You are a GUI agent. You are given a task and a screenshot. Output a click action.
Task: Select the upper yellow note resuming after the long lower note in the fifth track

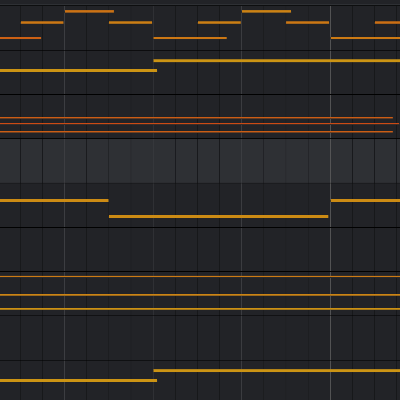pos(365,200)
